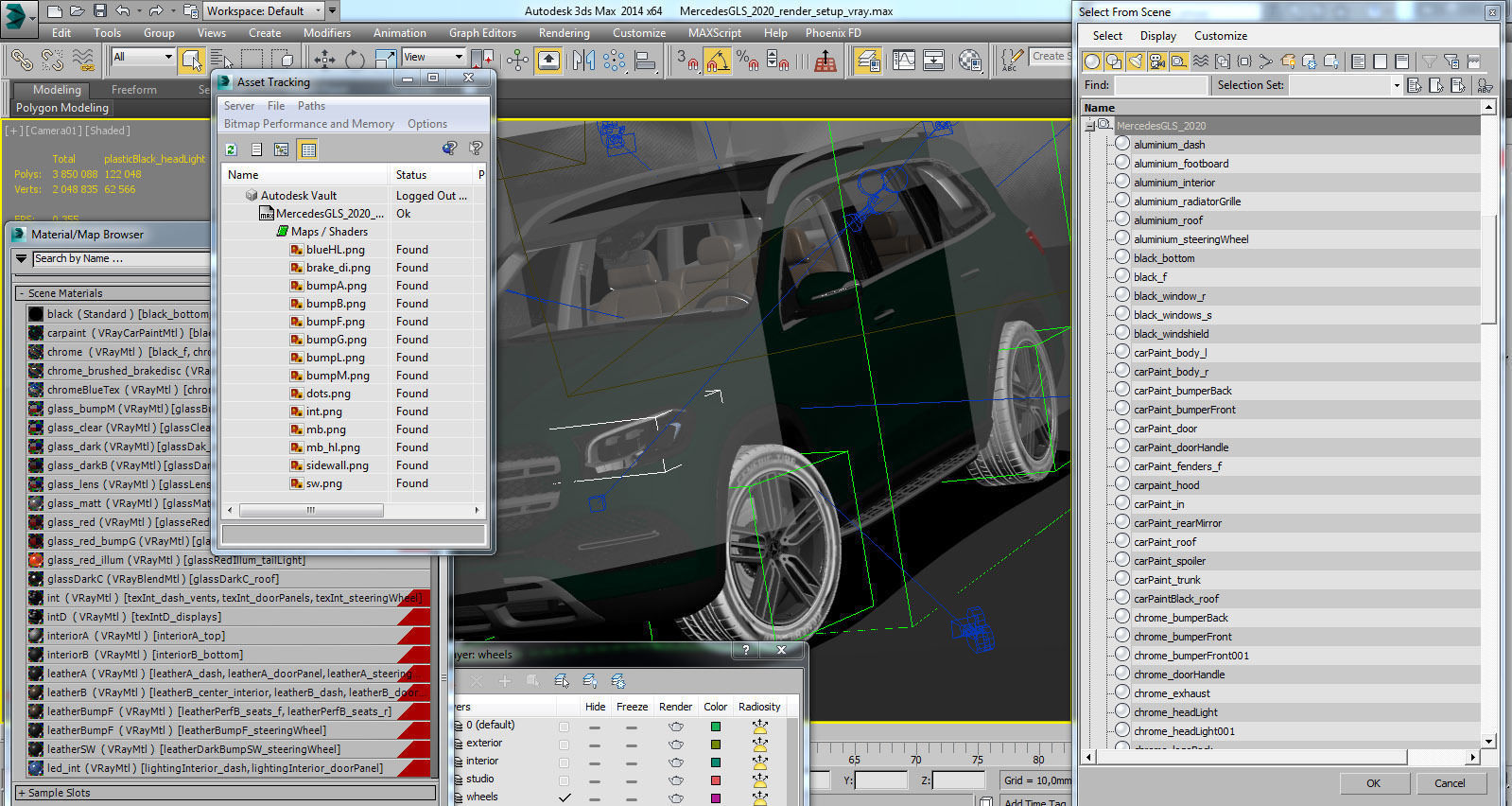Toggle Display Geometry in Select From Scene
This screenshot has height=806, width=1512.
1092,61
